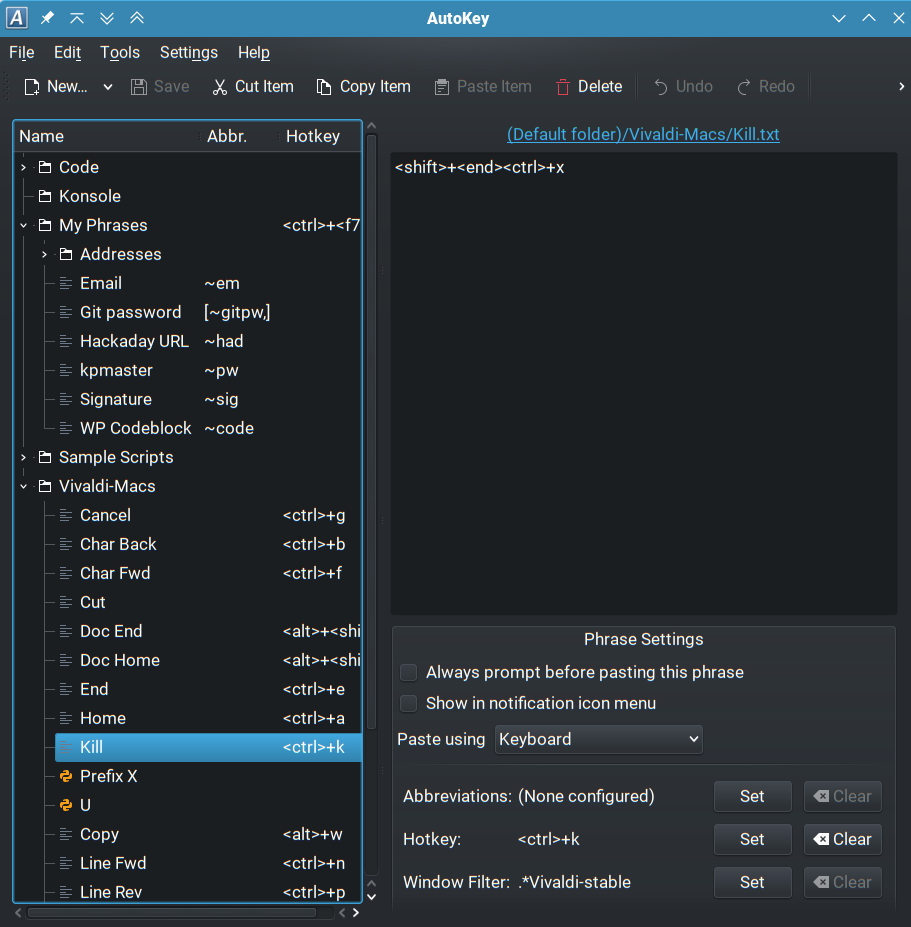
Task: Open the Settings menu
Action: coord(188,53)
